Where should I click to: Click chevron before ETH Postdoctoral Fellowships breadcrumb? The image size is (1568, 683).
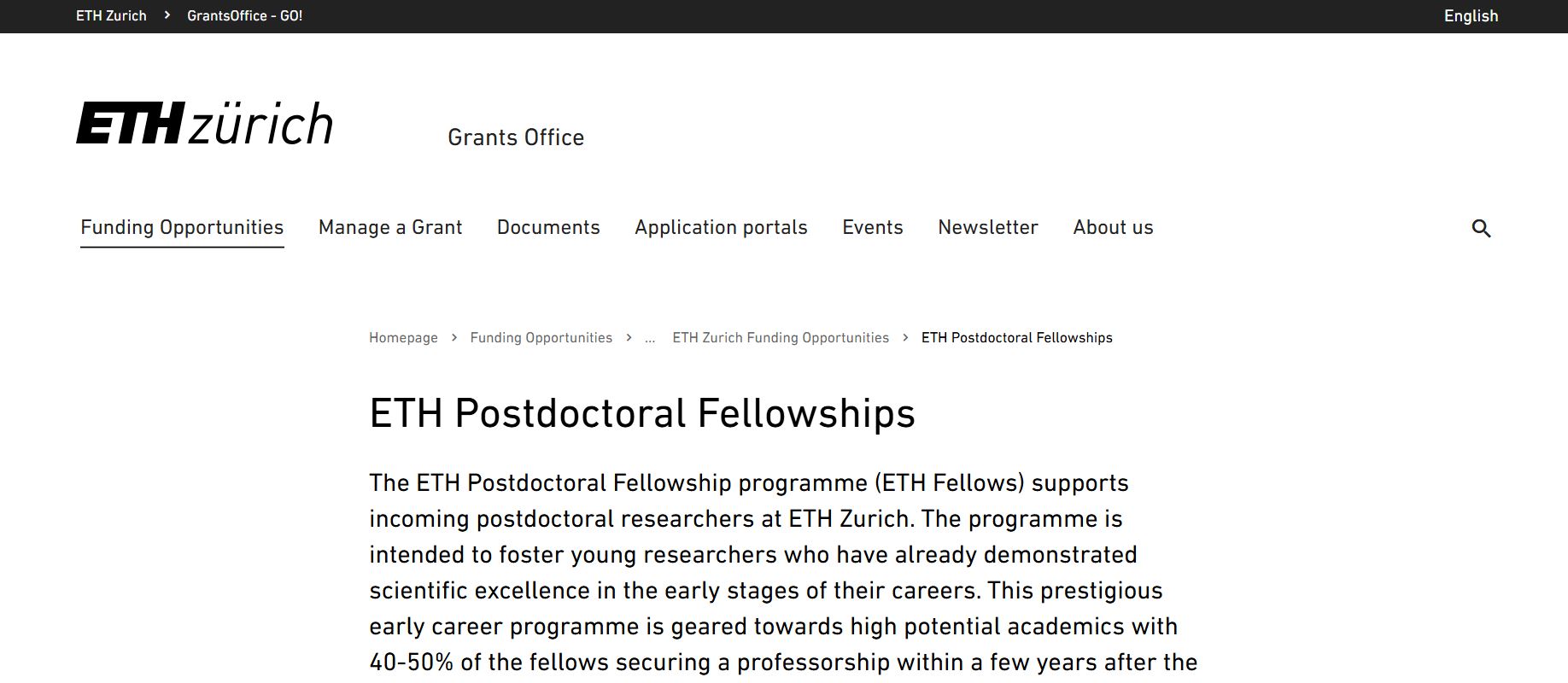(905, 338)
